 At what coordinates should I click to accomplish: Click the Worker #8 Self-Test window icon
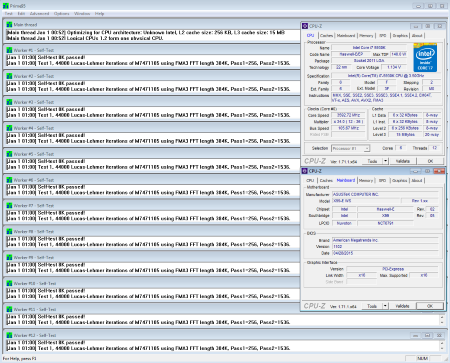coord(9,232)
